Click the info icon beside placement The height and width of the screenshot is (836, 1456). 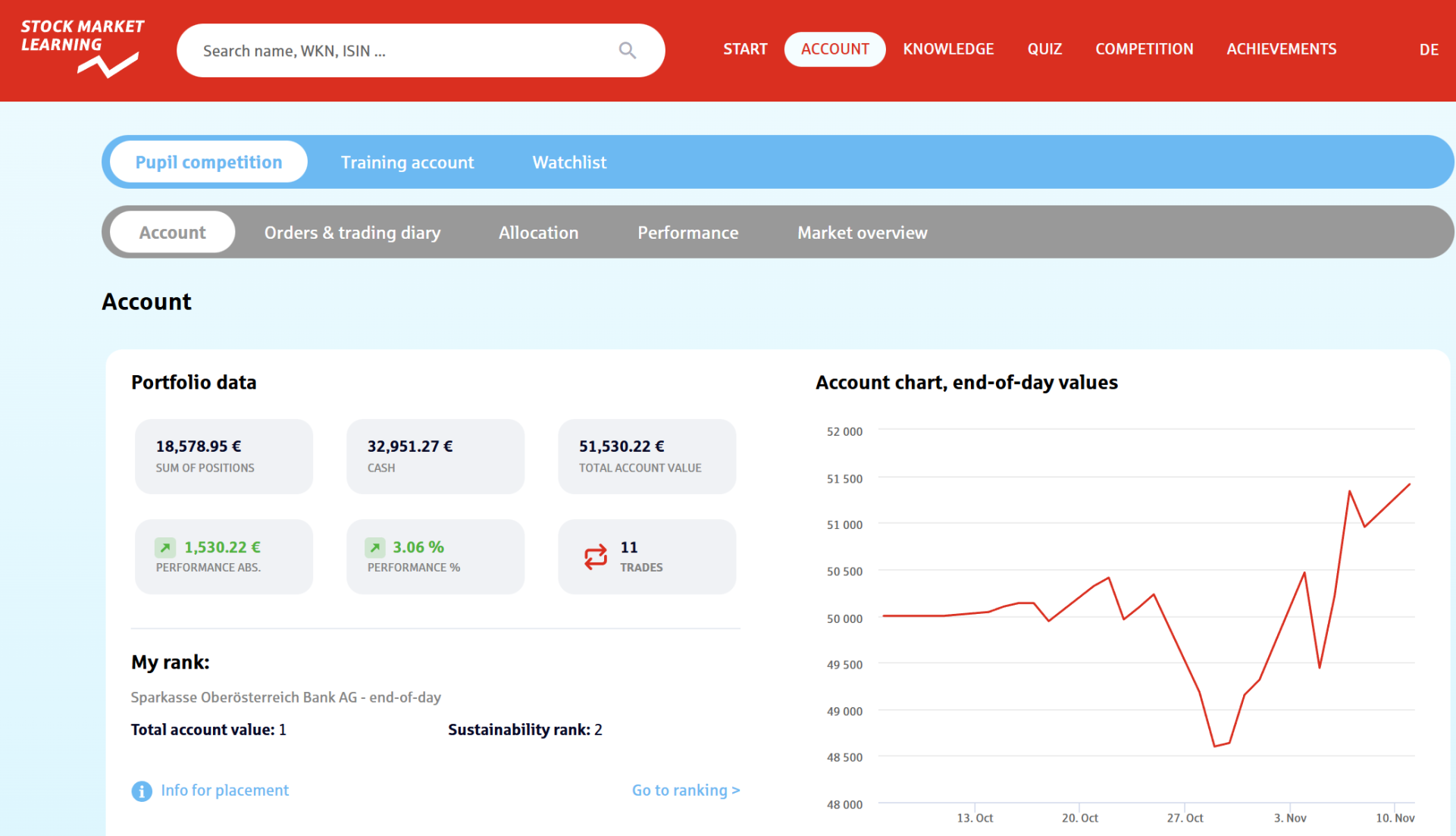click(x=142, y=791)
